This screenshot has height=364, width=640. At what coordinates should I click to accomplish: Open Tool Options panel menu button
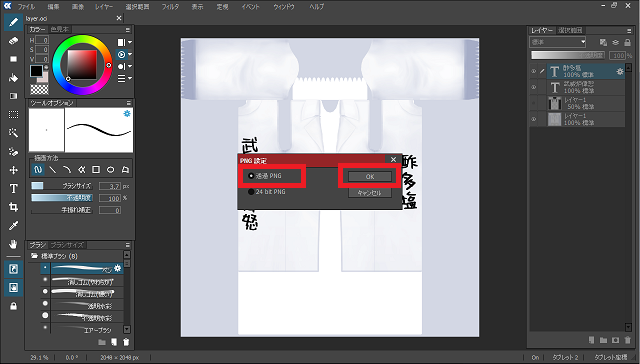[x=128, y=103]
